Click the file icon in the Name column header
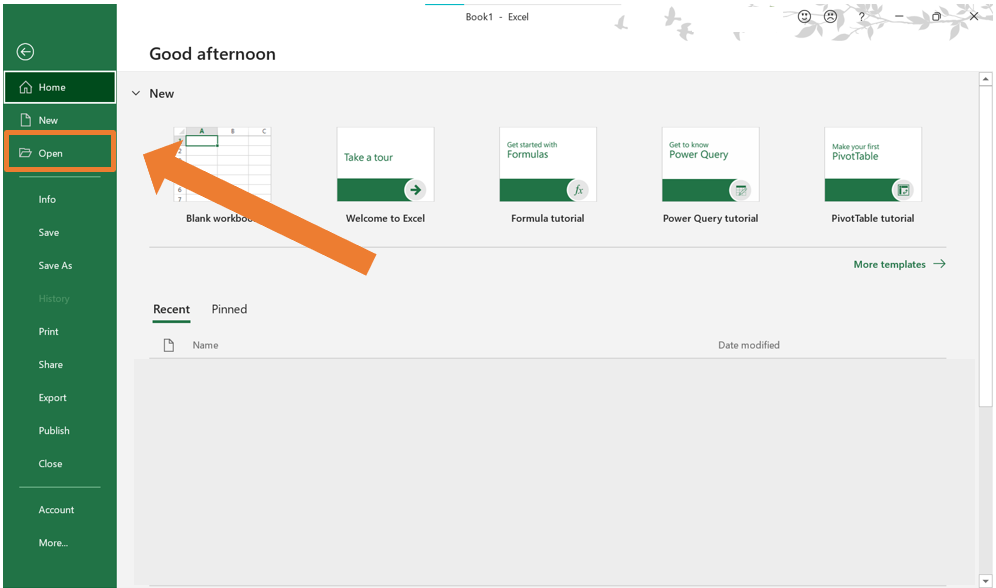Image resolution: width=996 pixels, height=588 pixels. (168, 345)
